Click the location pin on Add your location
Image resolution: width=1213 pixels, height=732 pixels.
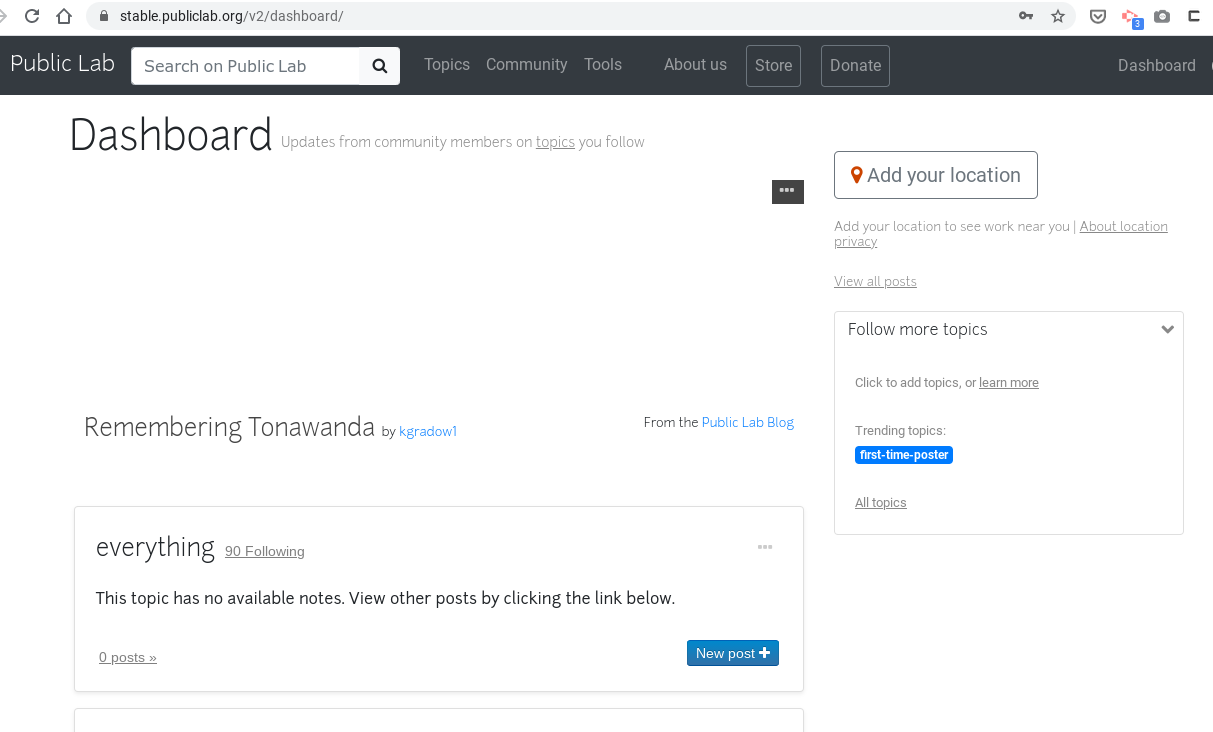tap(857, 174)
